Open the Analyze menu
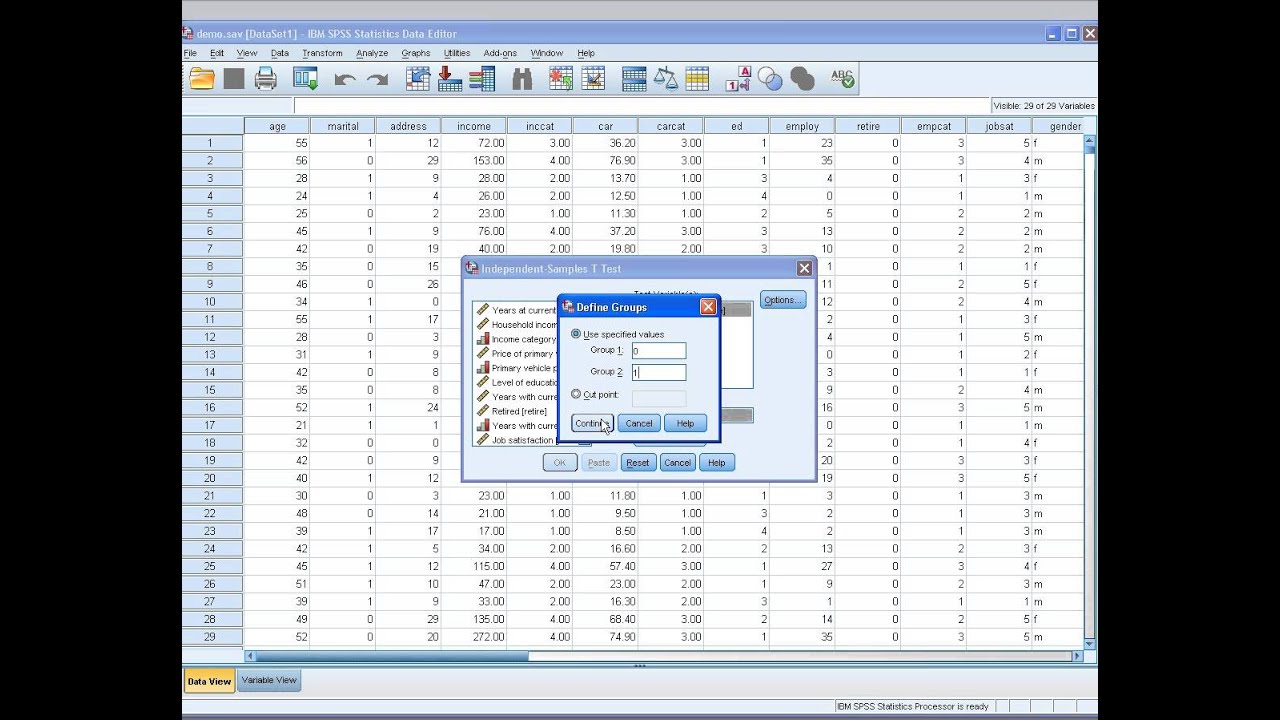 [x=372, y=53]
